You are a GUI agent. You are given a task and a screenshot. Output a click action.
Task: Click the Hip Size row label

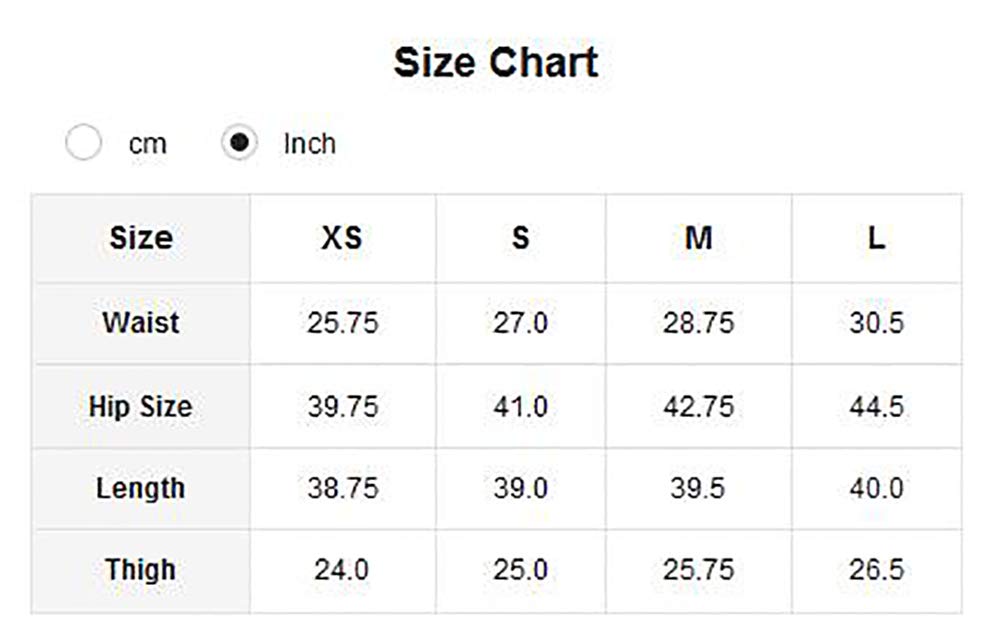(x=140, y=407)
